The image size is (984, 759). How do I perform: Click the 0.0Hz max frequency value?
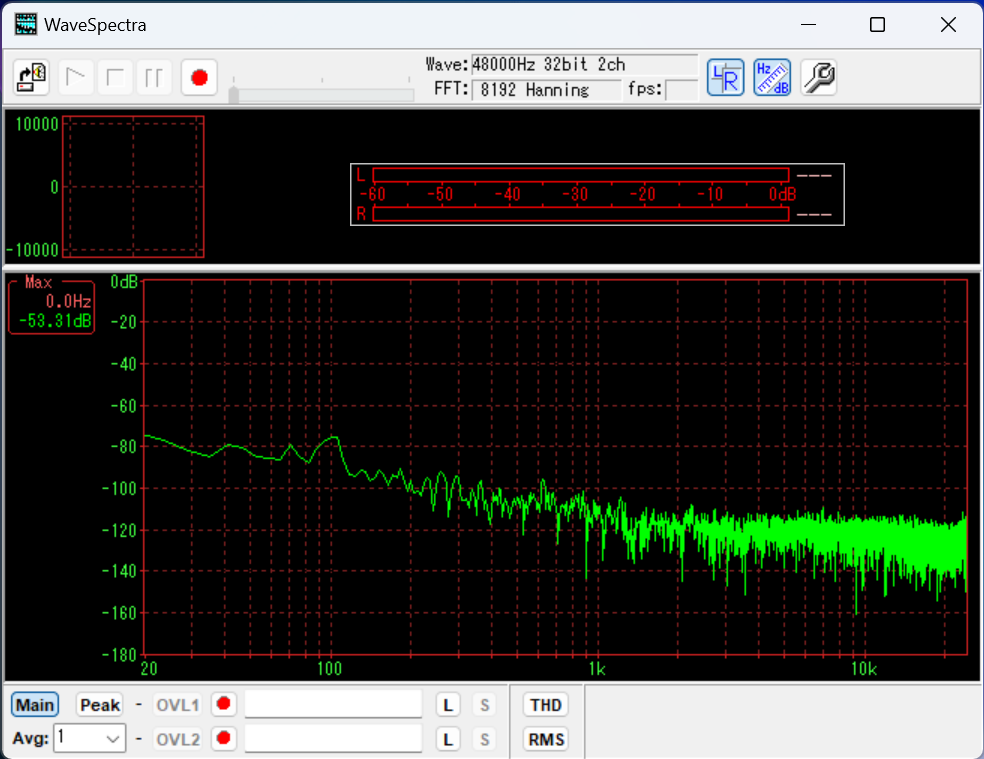point(68,301)
